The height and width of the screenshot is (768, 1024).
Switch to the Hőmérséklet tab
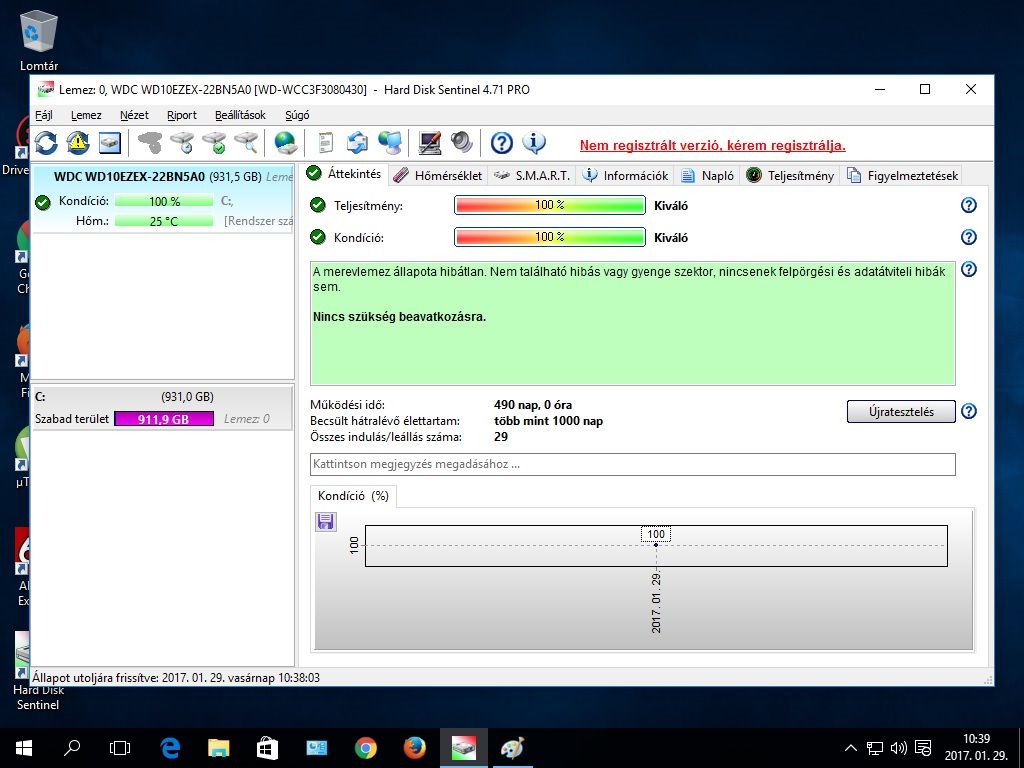pos(439,176)
